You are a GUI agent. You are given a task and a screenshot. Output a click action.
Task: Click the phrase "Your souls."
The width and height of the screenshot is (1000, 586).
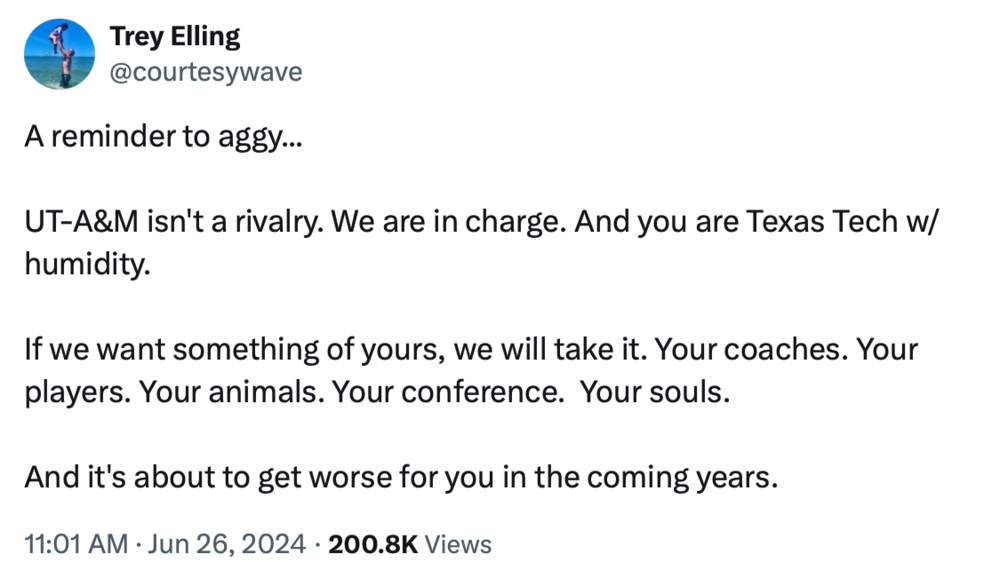[x=655, y=391]
